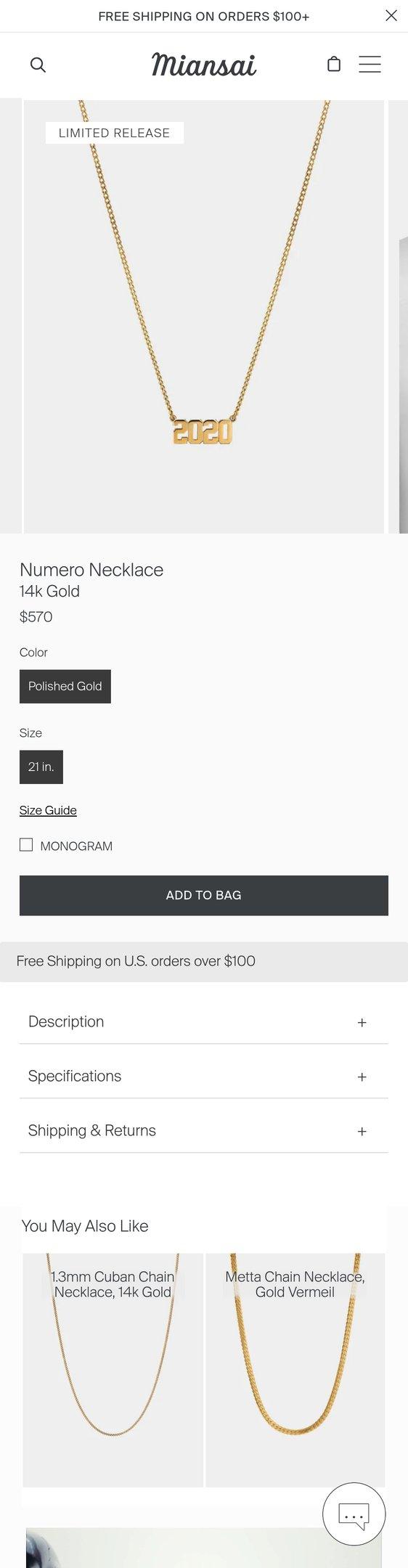Expand the Description section
The image size is (408, 1568).
(204, 1021)
